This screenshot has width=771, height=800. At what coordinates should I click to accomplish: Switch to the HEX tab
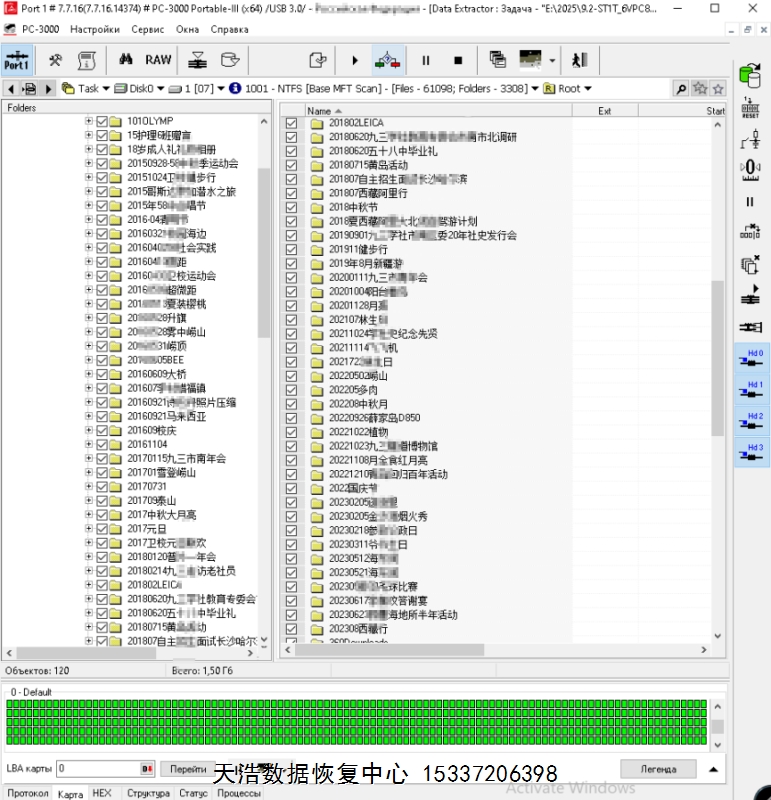pyautogui.click(x=102, y=793)
